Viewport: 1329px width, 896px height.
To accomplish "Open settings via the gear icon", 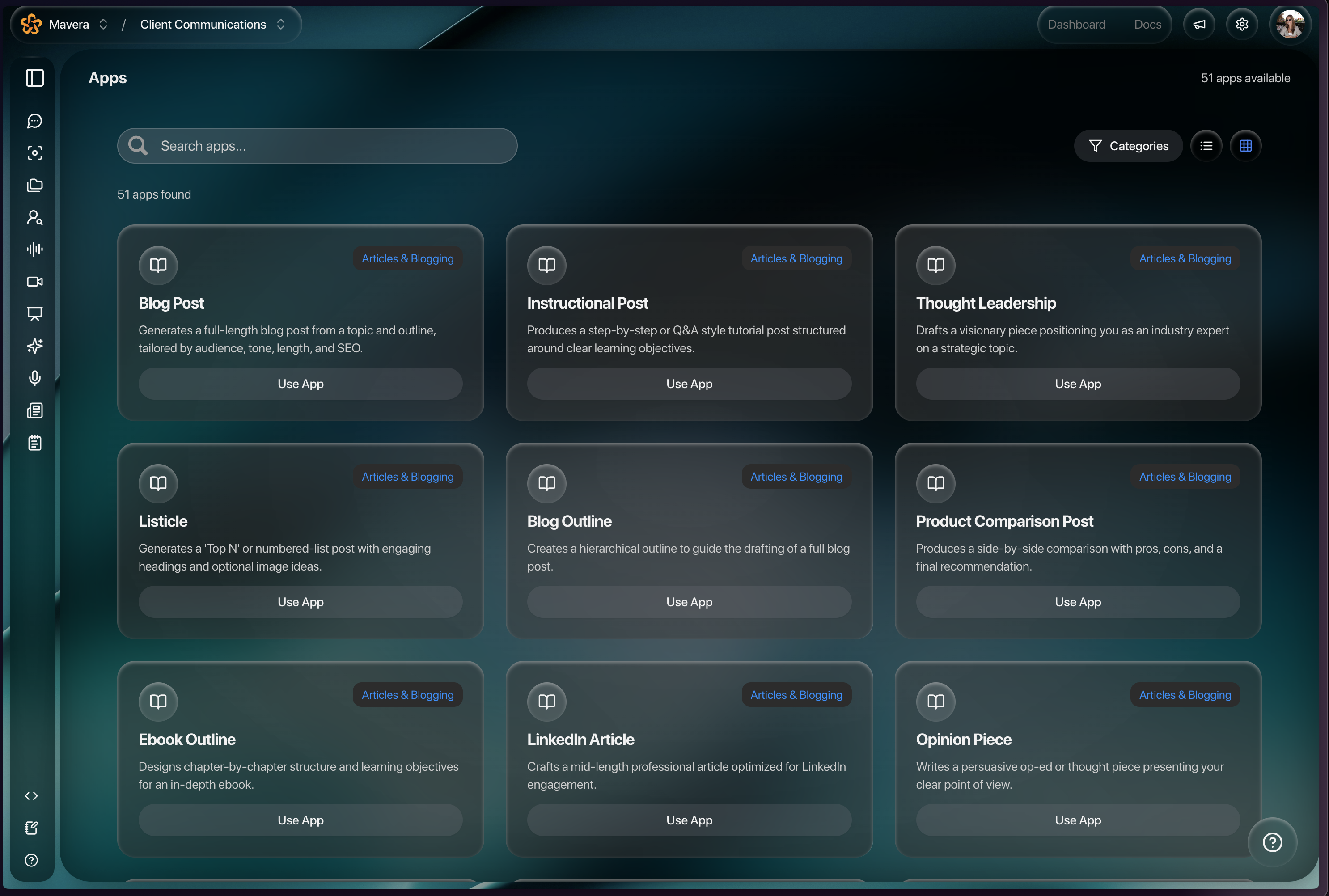I will (x=1242, y=24).
